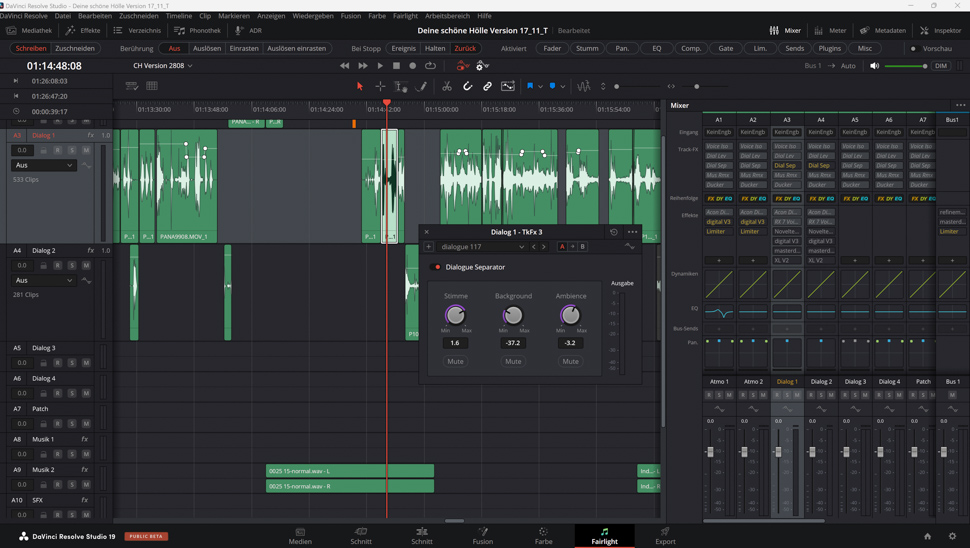Expand the blue marker color dropdown arrow
970x548 pixels.
pyautogui.click(x=562, y=87)
